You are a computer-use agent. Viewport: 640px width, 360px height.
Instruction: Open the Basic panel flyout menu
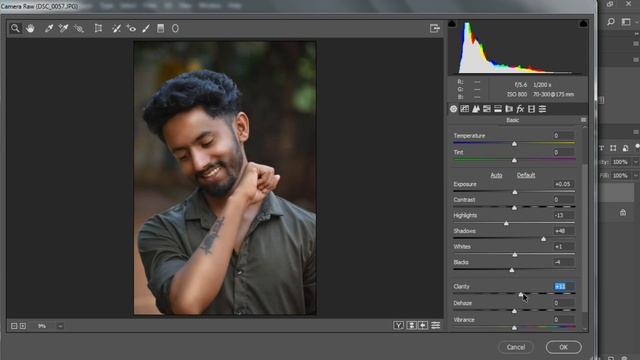click(583, 120)
